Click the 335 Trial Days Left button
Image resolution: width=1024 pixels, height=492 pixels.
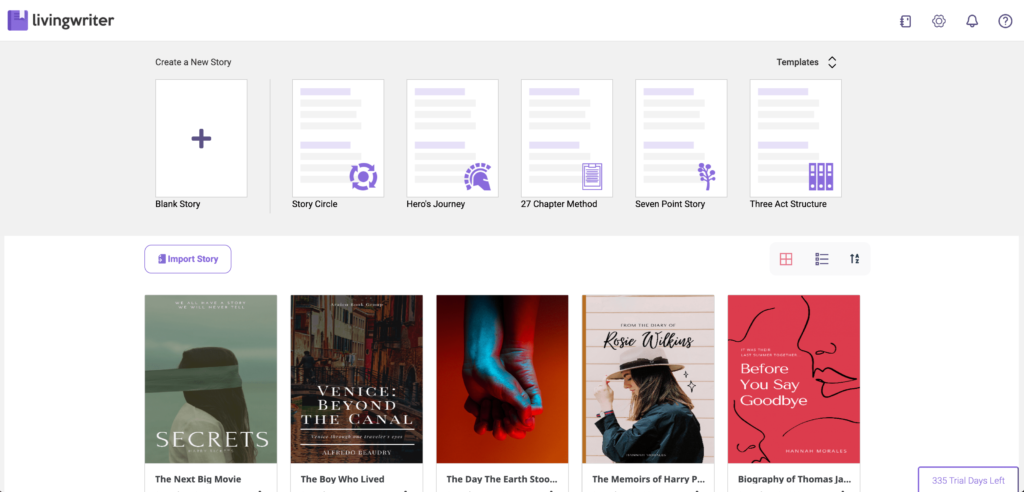(x=969, y=480)
